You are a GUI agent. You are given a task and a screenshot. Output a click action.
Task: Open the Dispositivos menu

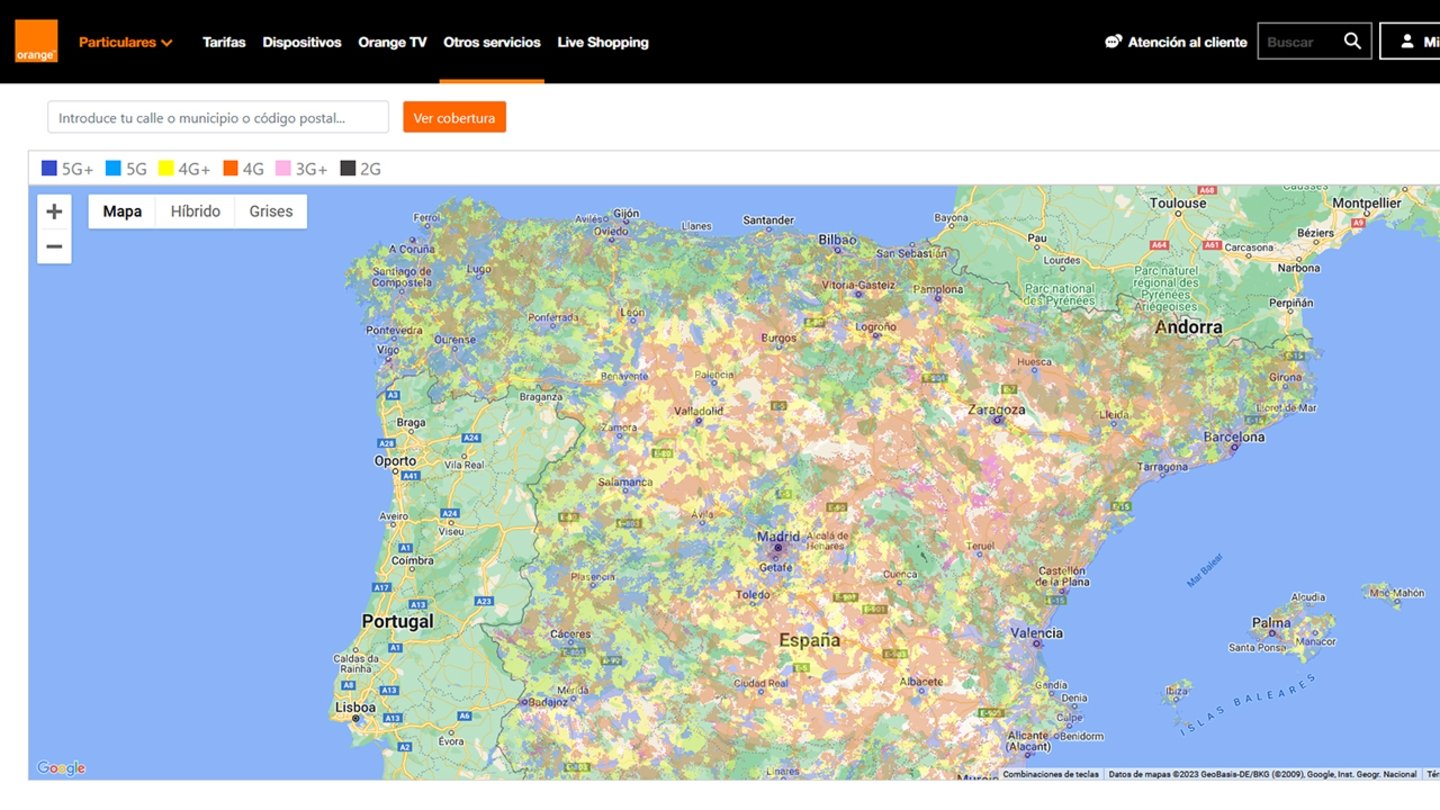coord(302,42)
